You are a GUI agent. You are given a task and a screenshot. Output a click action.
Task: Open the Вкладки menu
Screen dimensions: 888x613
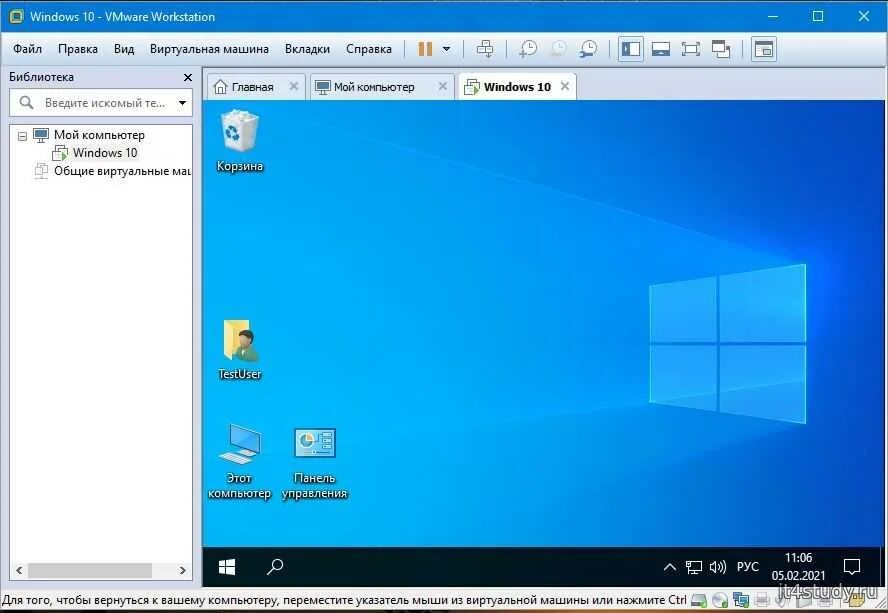(307, 49)
